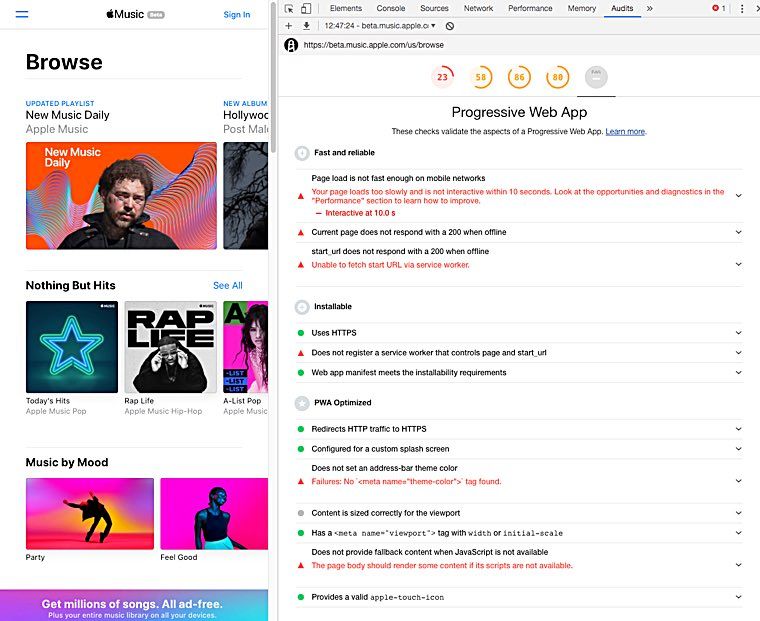Image resolution: width=760 pixels, height=621 pixels.
Task: Select the Audits tab
Action: (622, 8)
